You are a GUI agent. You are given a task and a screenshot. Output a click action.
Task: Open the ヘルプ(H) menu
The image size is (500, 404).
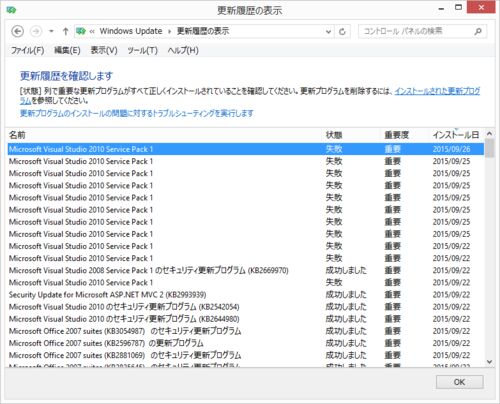pyautogui.click(x=183, y=50)
